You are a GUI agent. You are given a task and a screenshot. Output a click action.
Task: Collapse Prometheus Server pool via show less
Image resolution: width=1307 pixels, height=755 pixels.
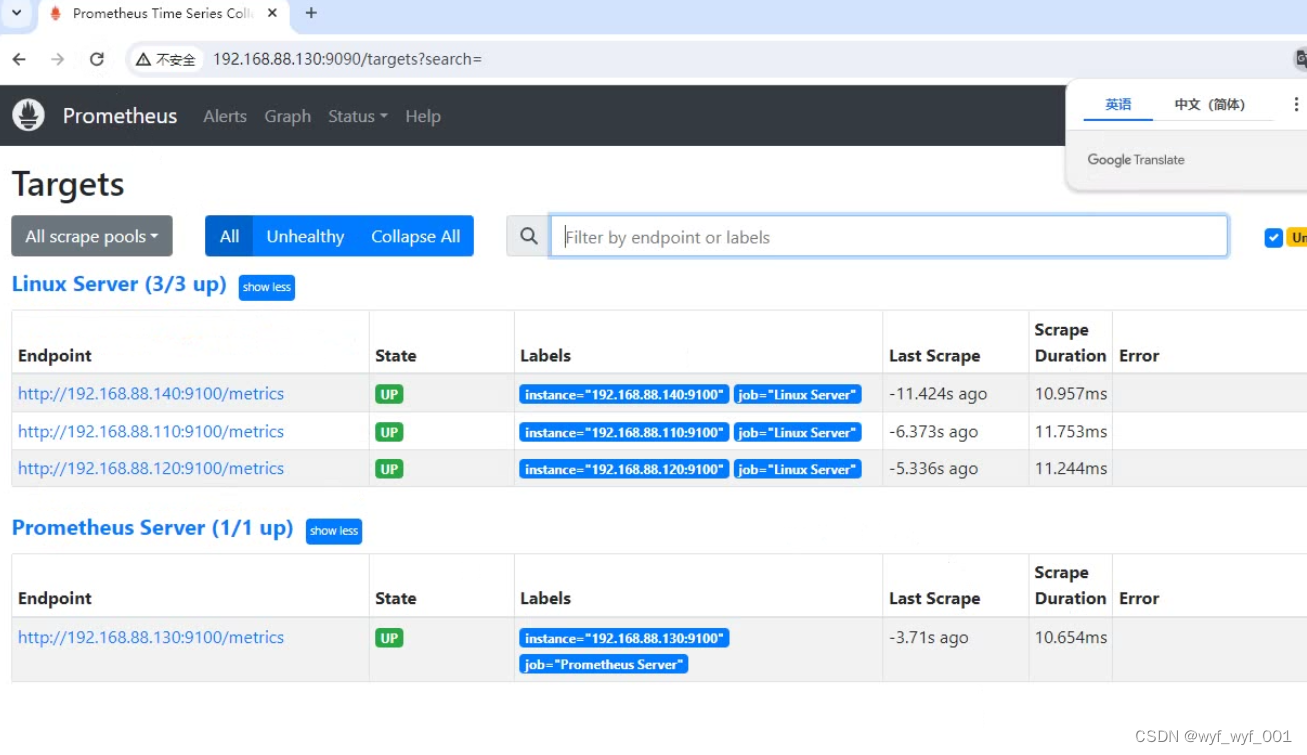[334, 531]
